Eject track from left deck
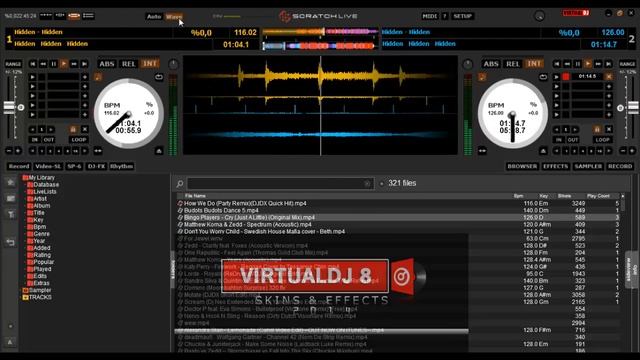Viewport: 640px width, 360px height. [x=159, y=151]
